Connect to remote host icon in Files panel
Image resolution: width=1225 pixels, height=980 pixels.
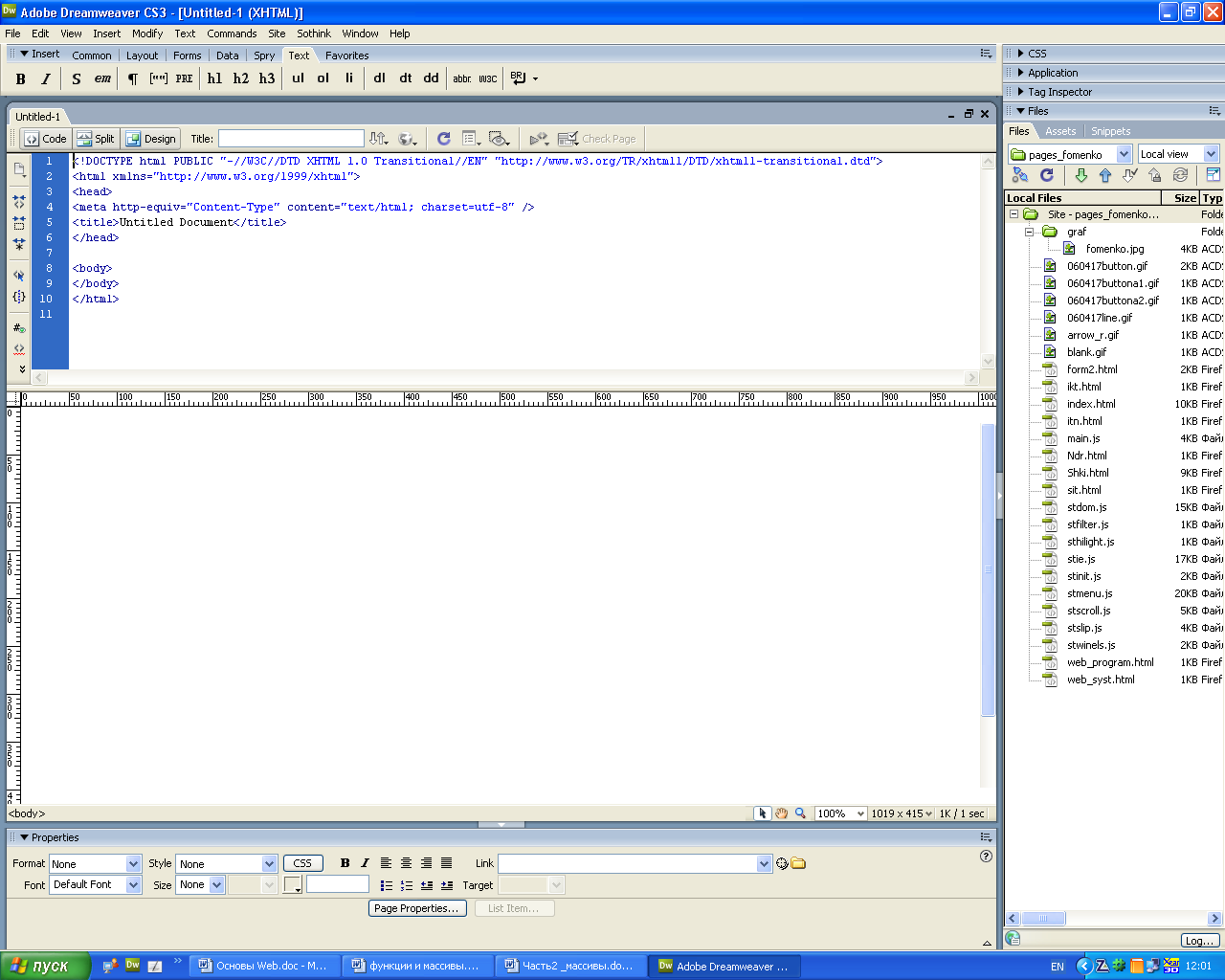(x=1020, y=175)
